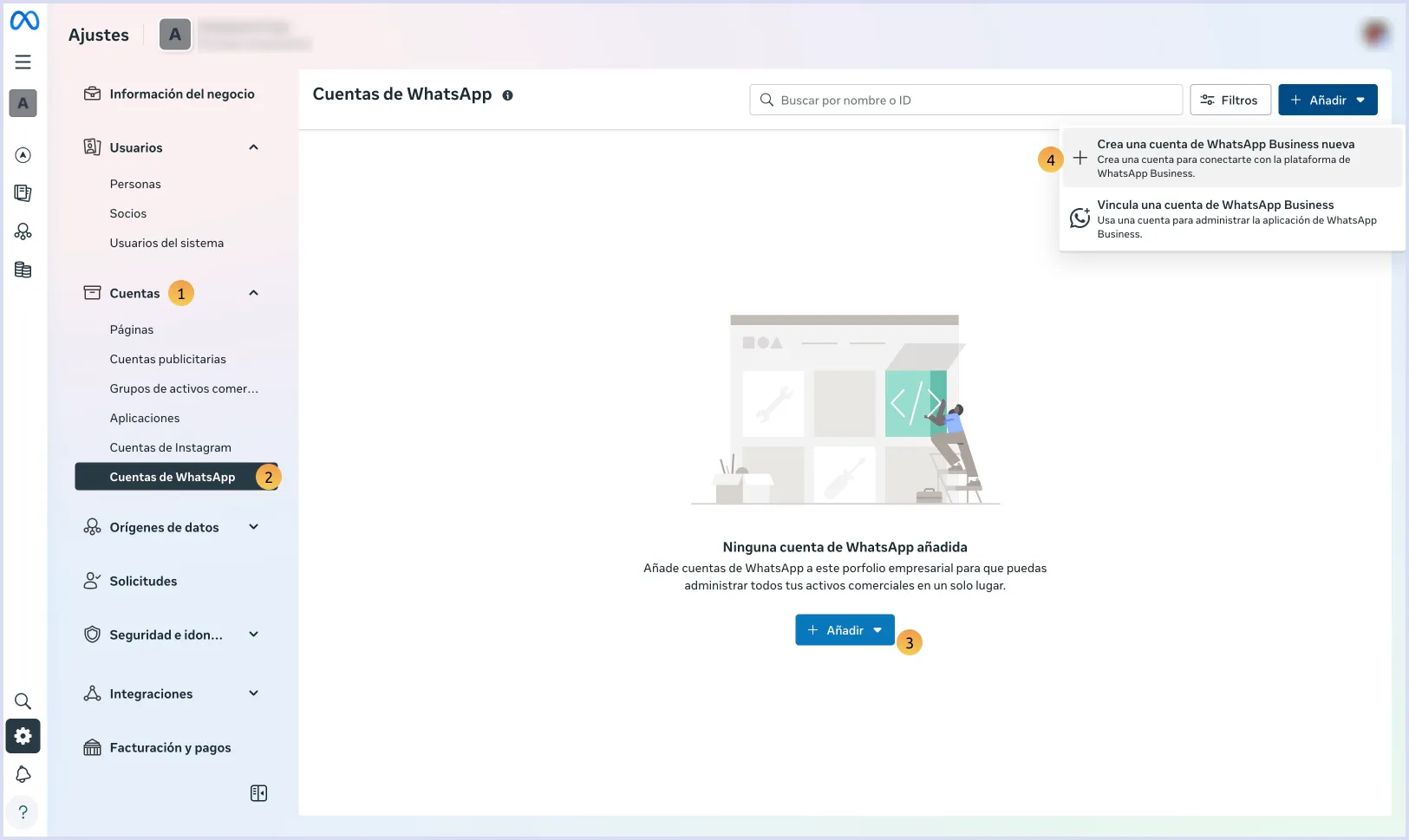Open the Filtros button
The height and width of the screenshot is (840, 1409).
1230,100
